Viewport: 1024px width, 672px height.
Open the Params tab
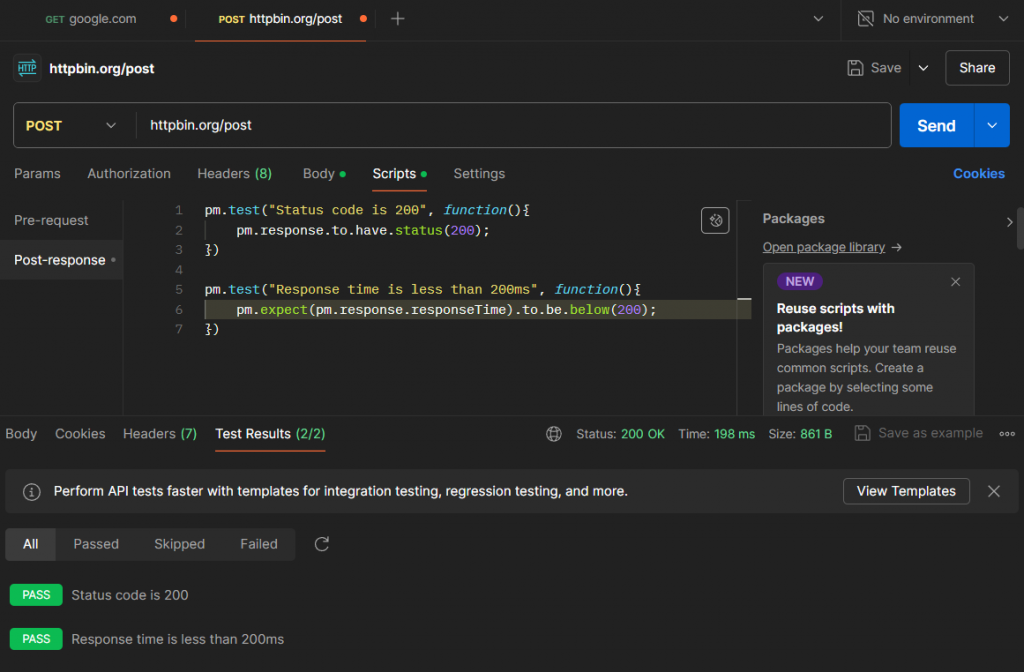37,174
